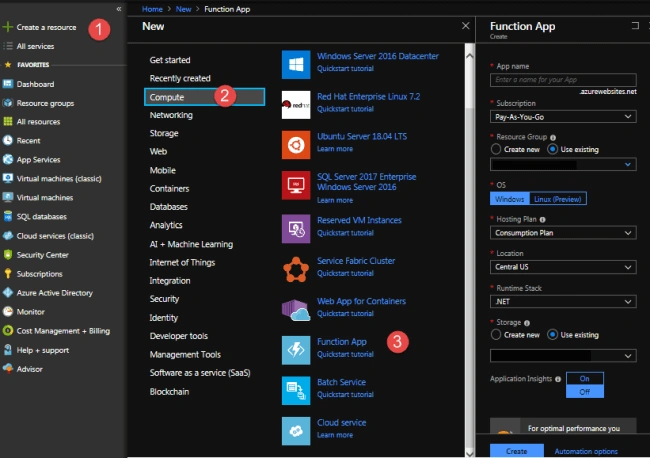Click the Dashboard icon in sidebar
This screenshot has height=458, width=650.
tap(7, 84)
